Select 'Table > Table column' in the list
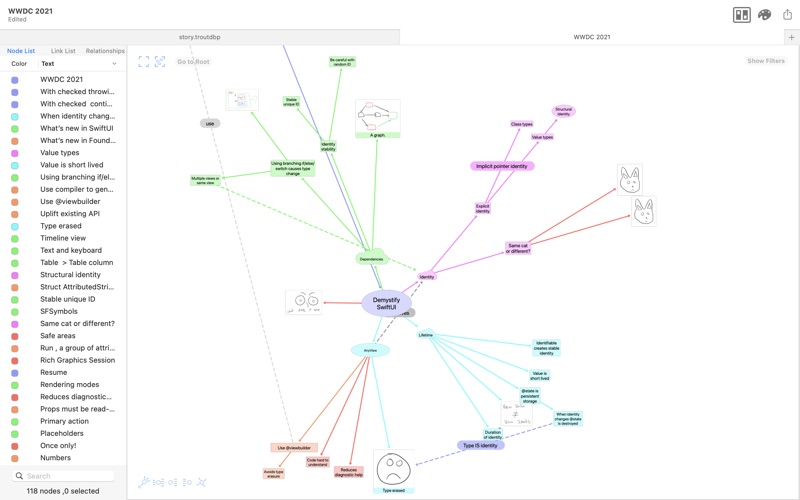Image resolution: width=800 pixels, height=500 pixels. click(77, 263)
